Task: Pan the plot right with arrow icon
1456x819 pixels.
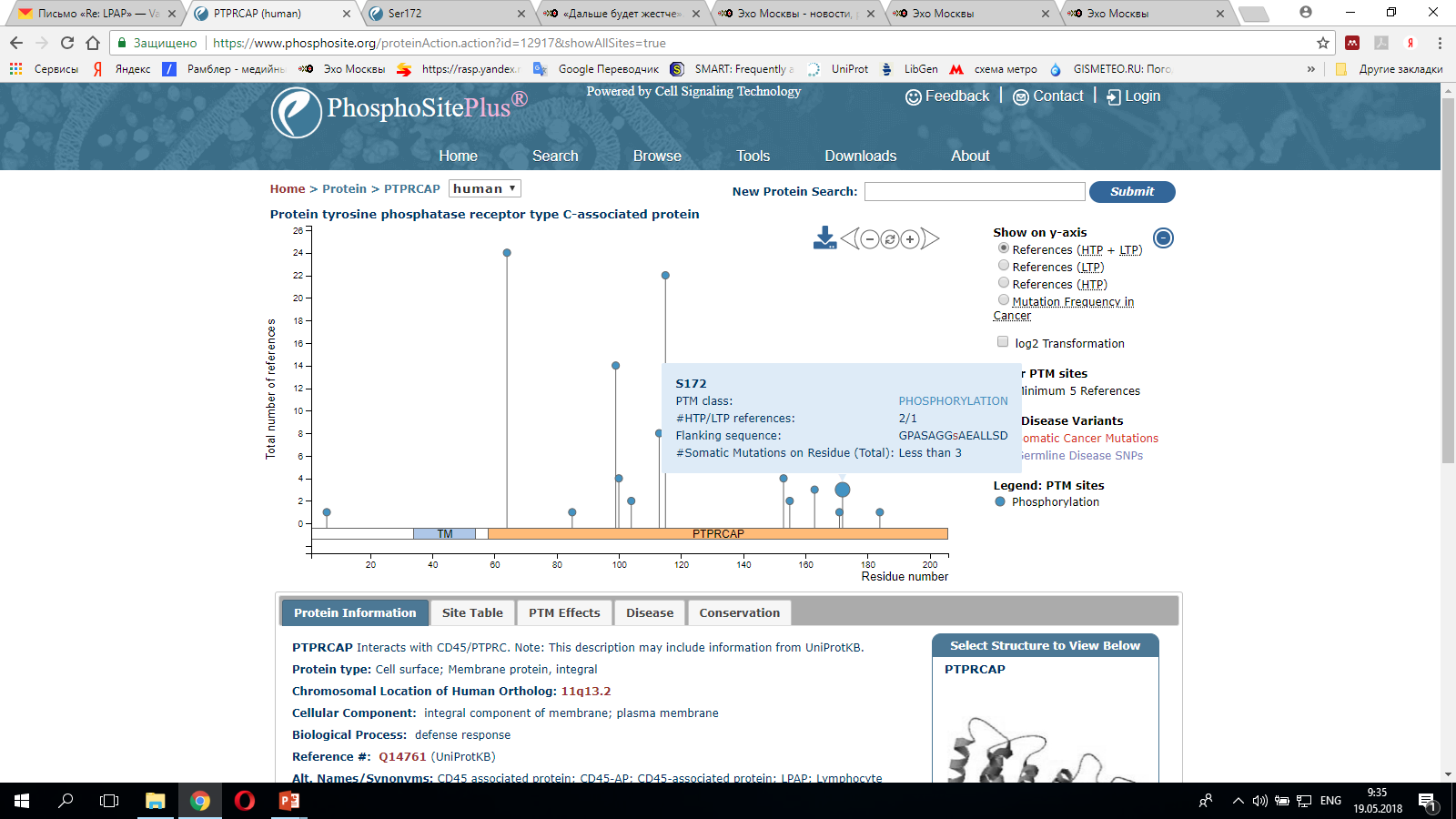Action: point(930,239)
